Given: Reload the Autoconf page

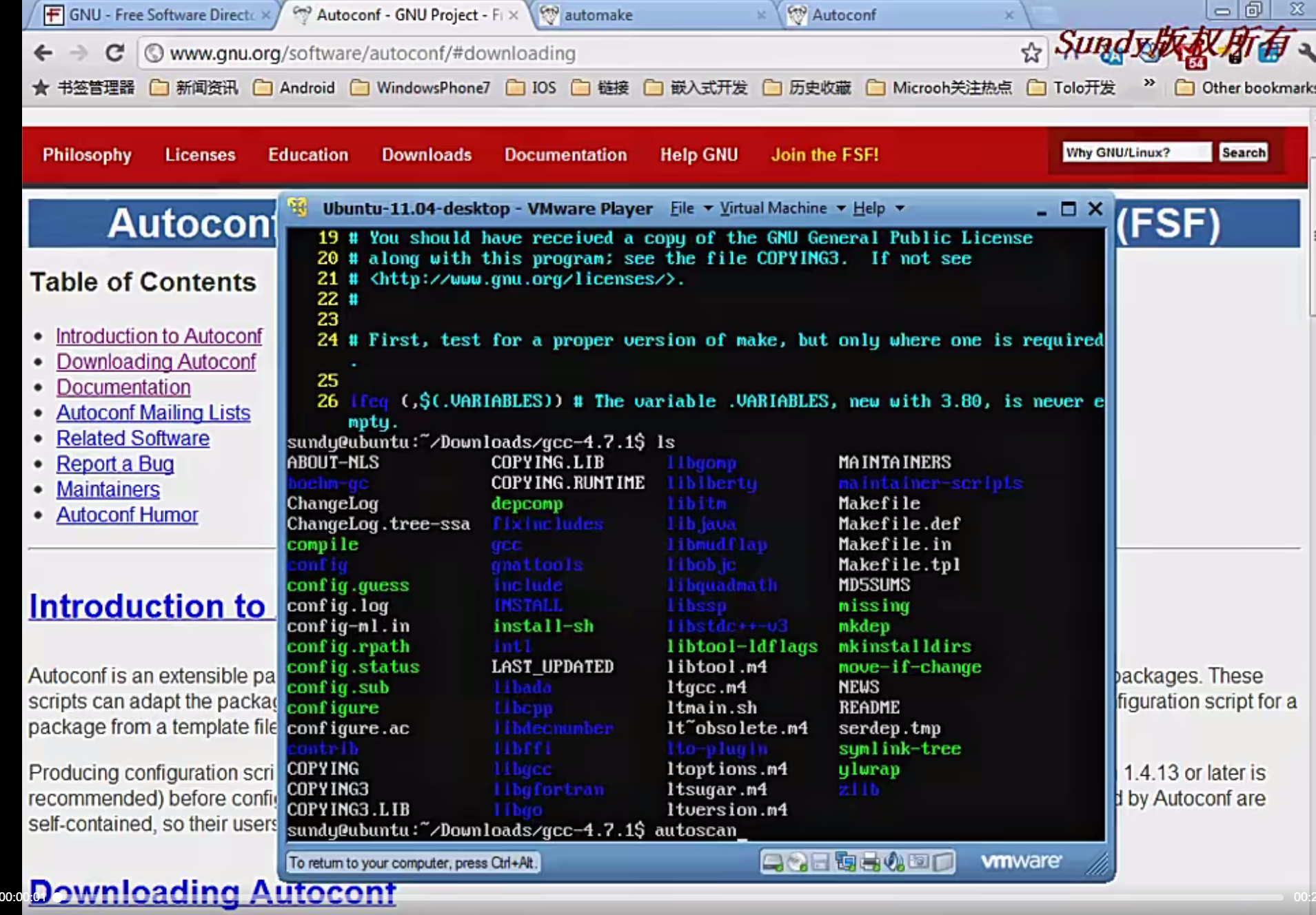Looking at the screenshot, I should coord(115,52).
